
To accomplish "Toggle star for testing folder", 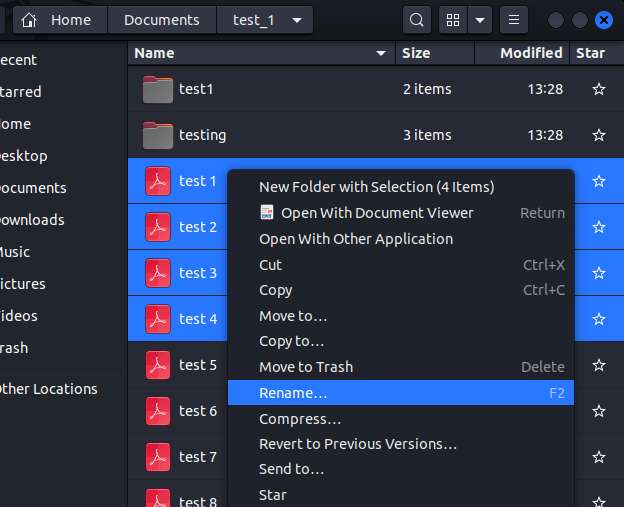I will coord(599,135).
